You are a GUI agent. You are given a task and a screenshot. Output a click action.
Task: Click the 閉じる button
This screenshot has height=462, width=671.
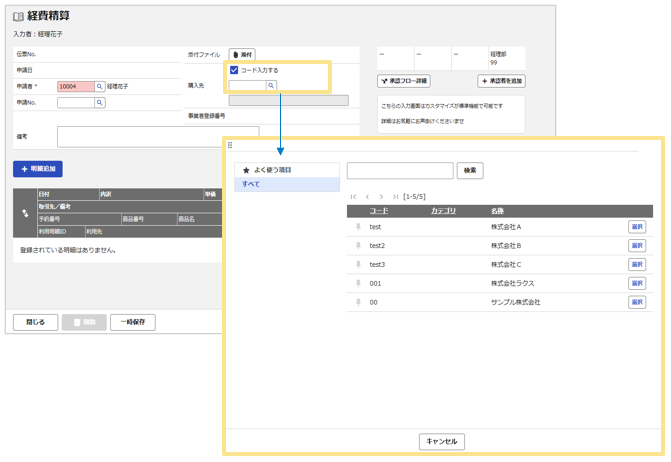click(36, 322)
